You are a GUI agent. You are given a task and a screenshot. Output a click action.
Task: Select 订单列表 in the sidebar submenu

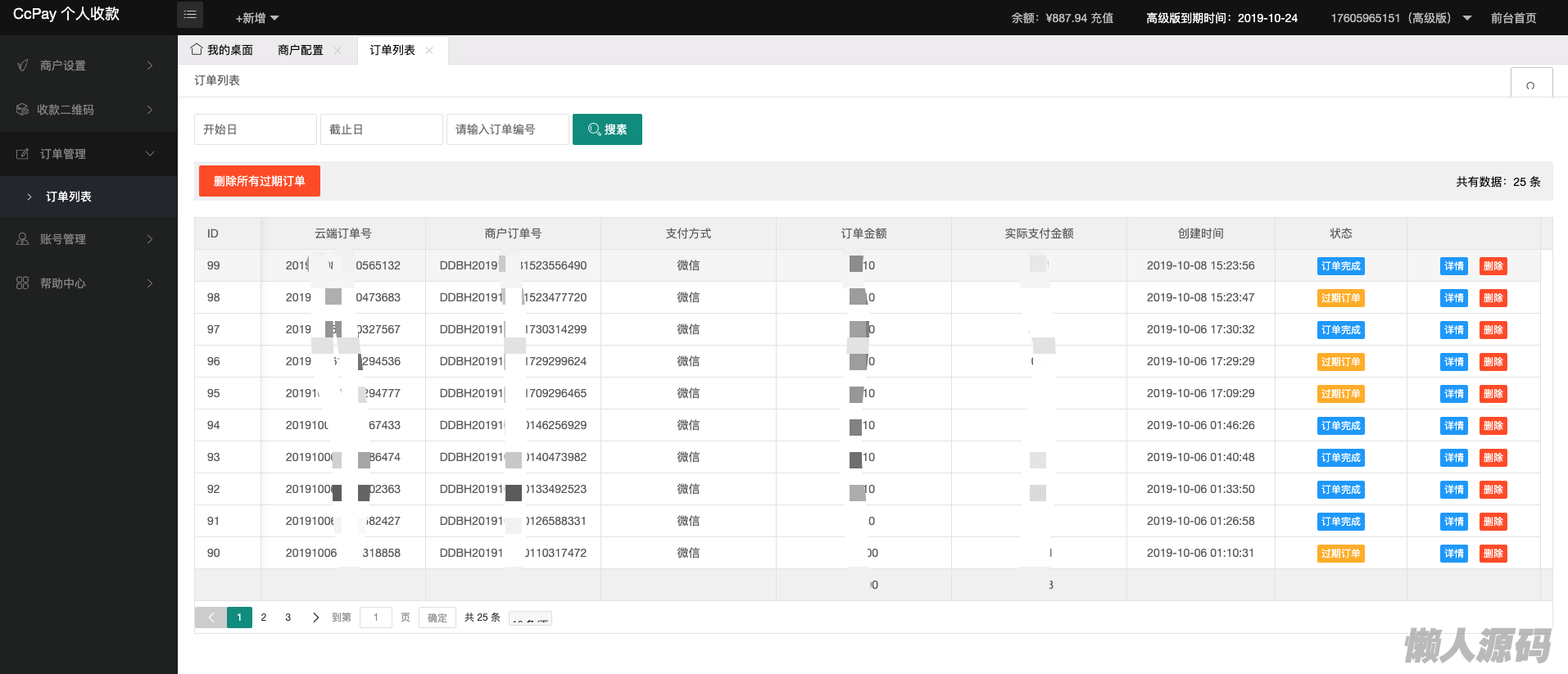(69, 197)
